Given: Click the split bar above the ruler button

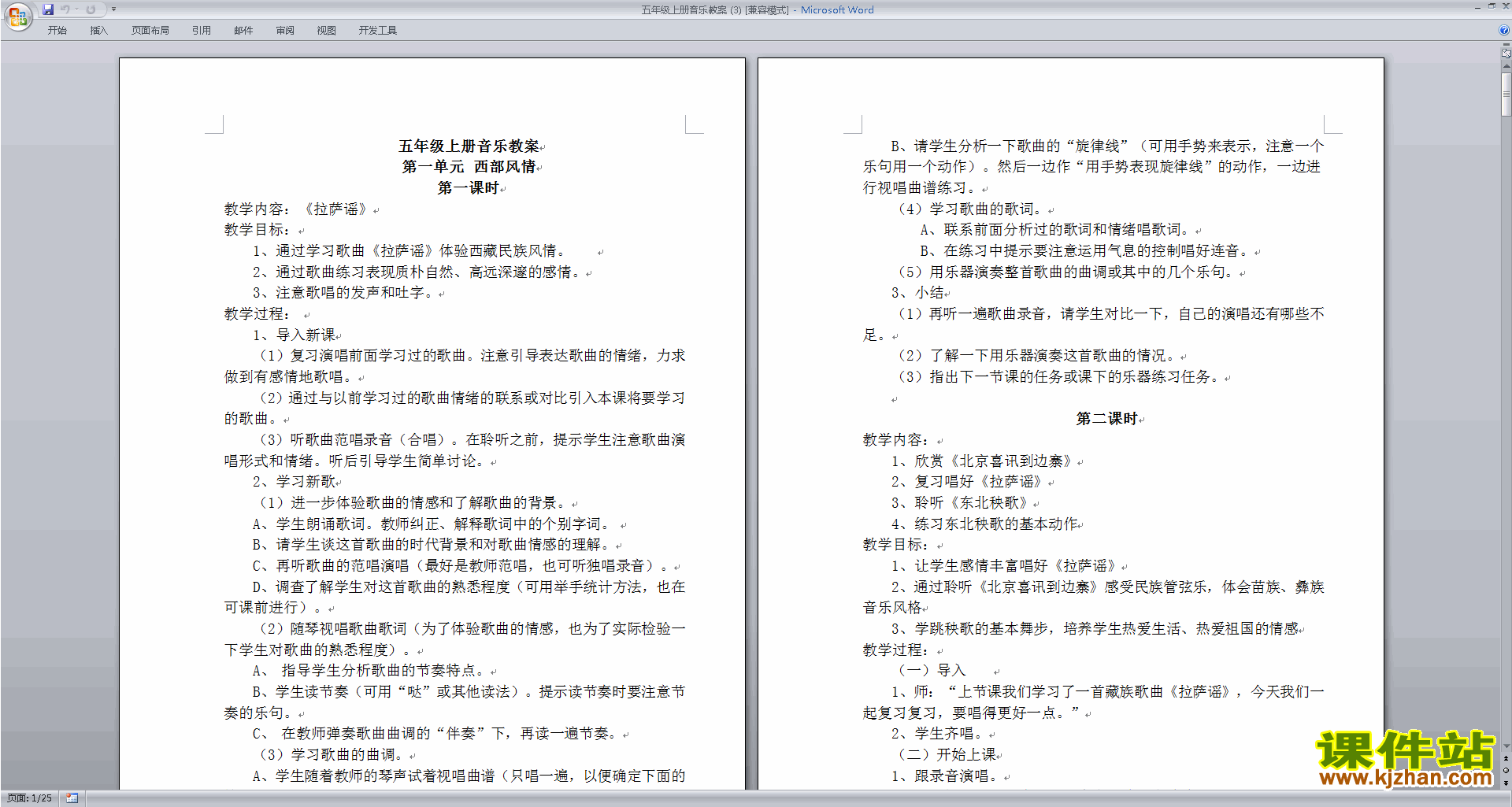Looking at the screenshot, I should [1506, 45].
